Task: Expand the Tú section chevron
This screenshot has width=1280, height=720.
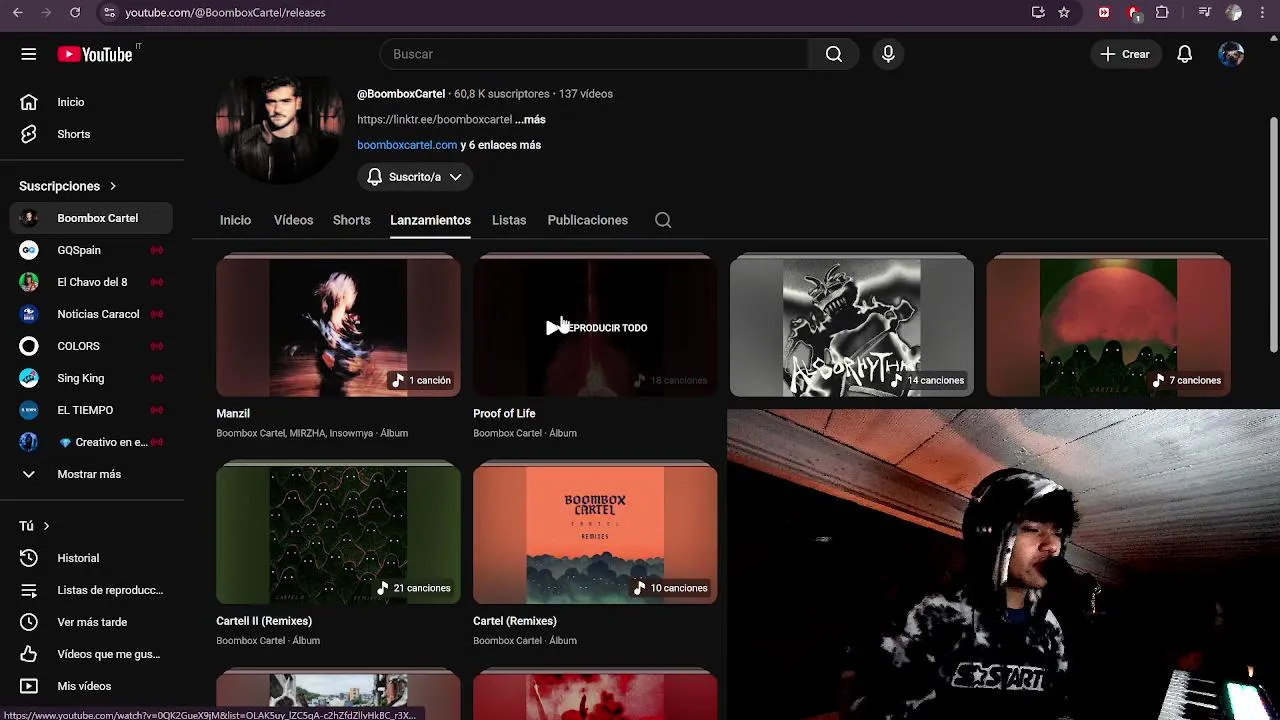Action: tap(46, 526)
